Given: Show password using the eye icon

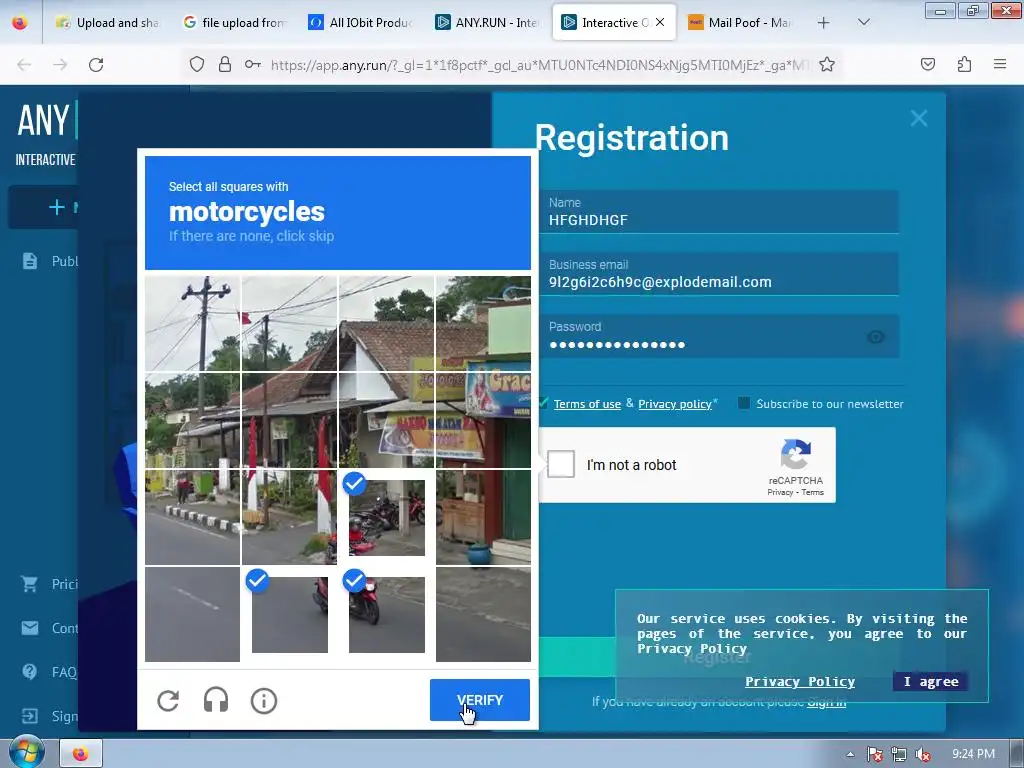Looking at the screenshot, I should (876, 337).
